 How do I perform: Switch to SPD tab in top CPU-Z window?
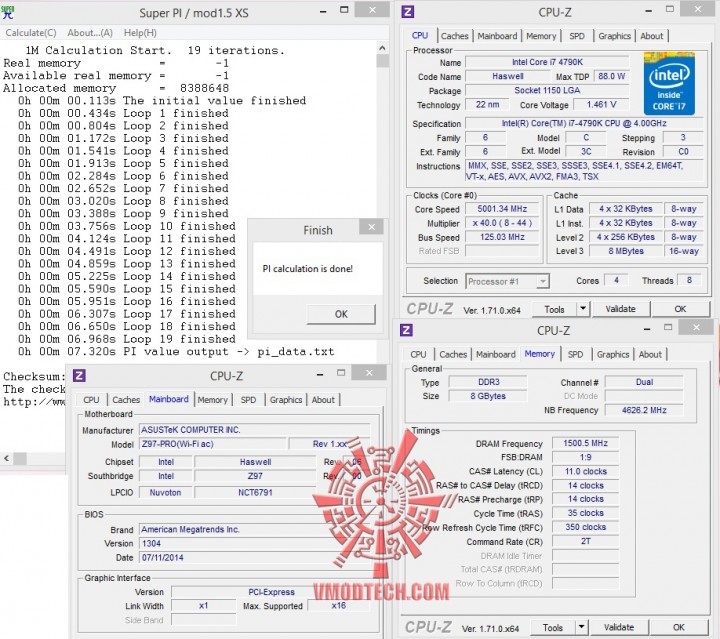click(577, 36)
